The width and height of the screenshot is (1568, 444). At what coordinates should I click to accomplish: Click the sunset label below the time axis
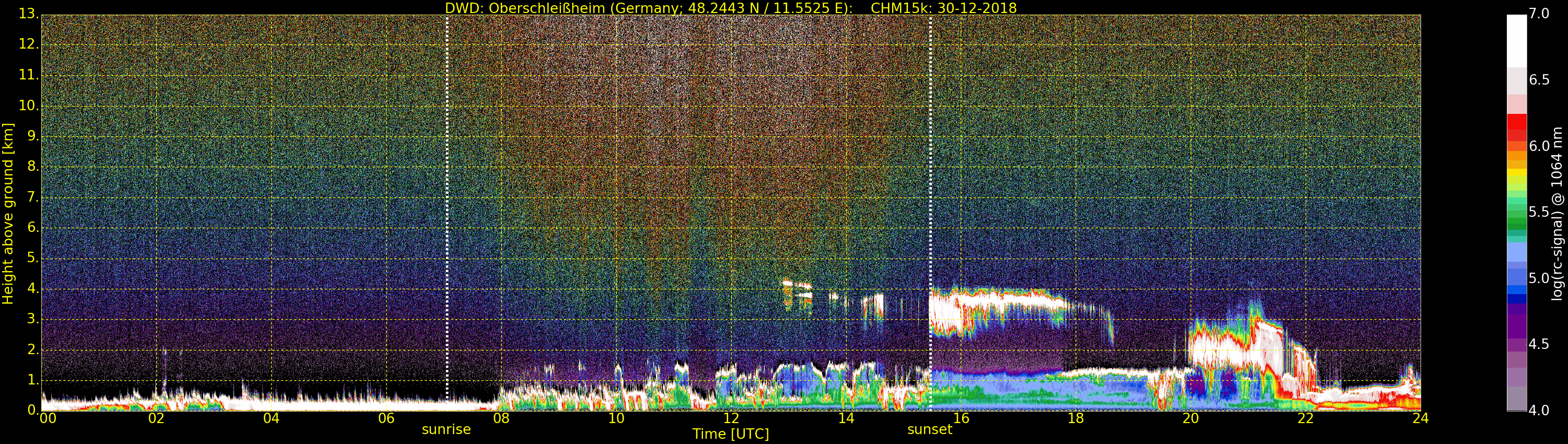tap(929, 429)
